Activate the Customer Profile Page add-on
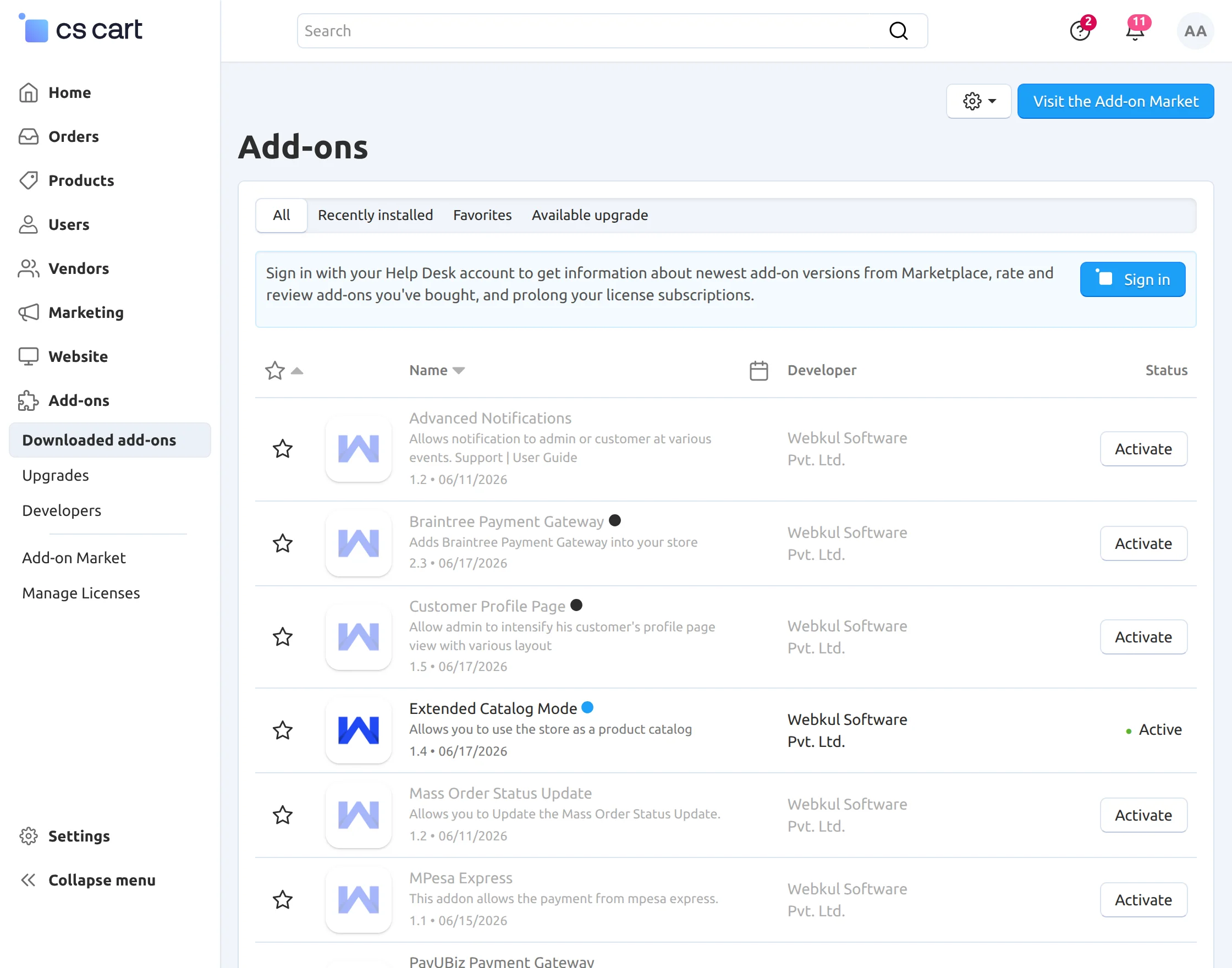 pos(1143,637)
